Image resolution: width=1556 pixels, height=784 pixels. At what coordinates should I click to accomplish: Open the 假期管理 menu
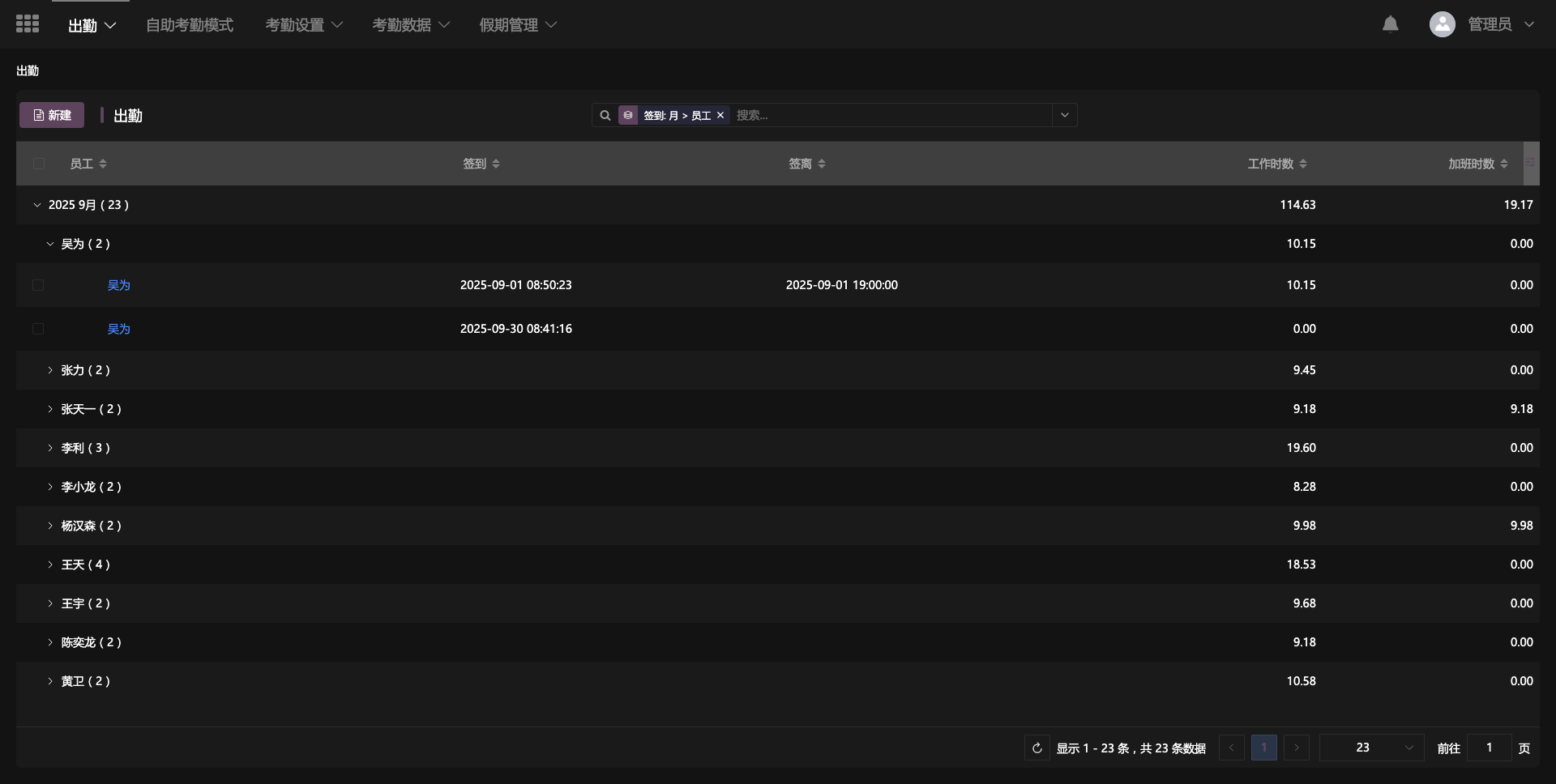[x=518, y=25]
